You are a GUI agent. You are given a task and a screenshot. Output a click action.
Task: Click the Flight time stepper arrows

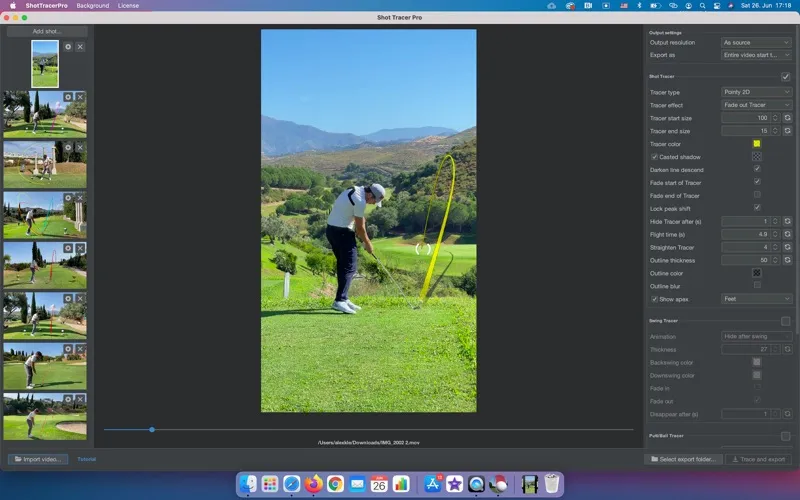point(775,234)
